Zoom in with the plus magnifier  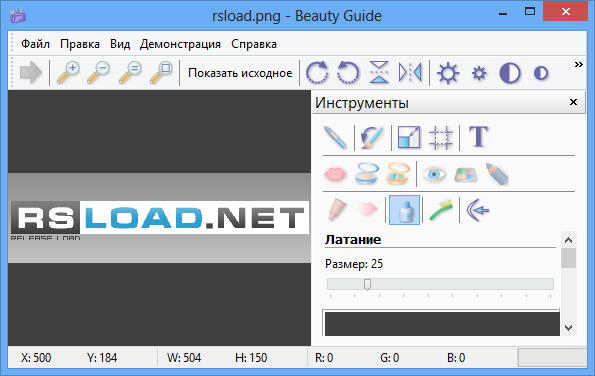point(68,72)
